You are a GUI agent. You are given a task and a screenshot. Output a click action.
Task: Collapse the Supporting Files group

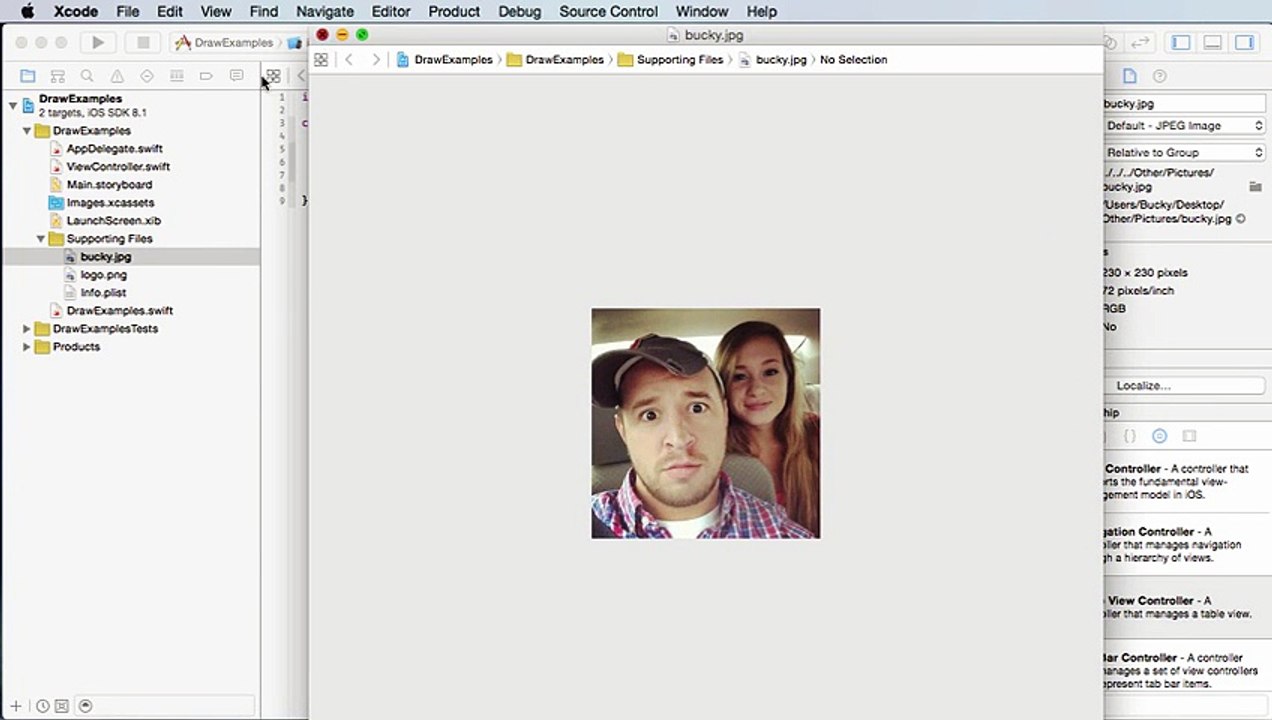[41, 239]
